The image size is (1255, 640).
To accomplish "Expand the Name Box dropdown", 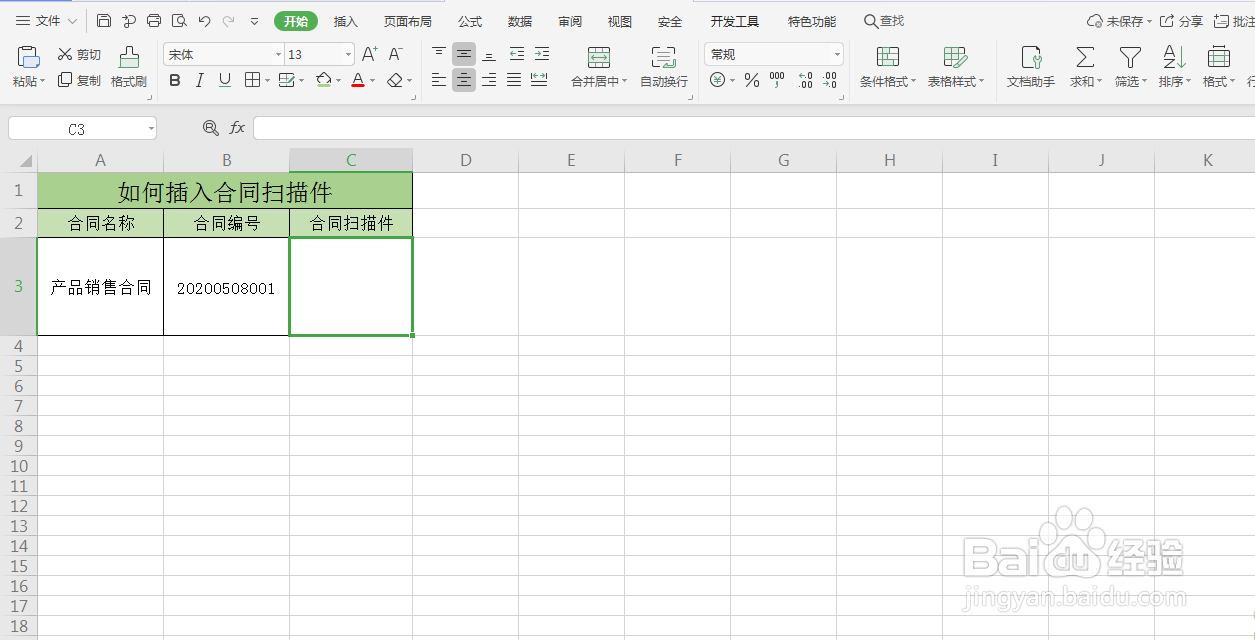I will [x=150, y=129].
